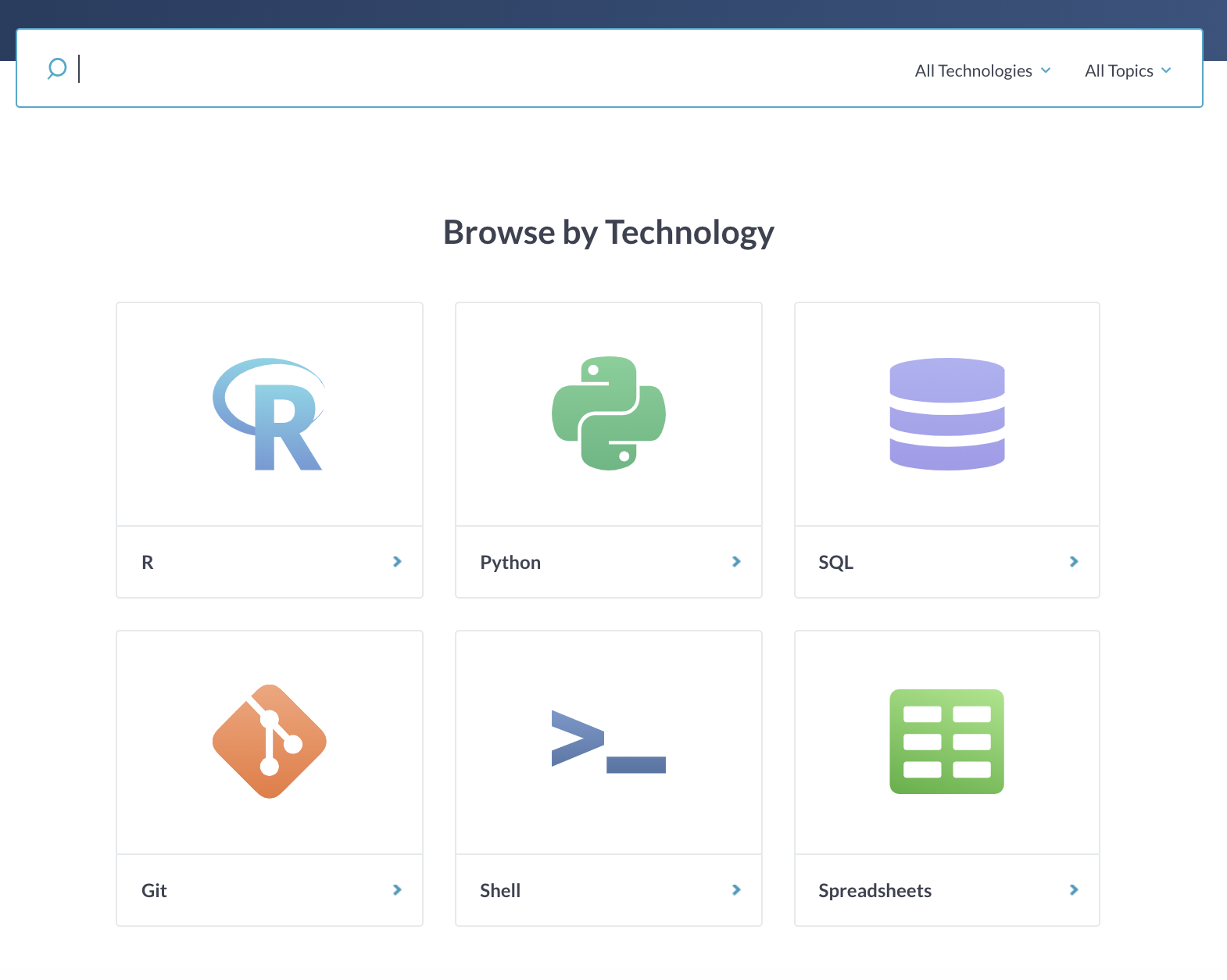1227x980 pixels.
Task: Open the Python technology link
Action: point(609,562)
